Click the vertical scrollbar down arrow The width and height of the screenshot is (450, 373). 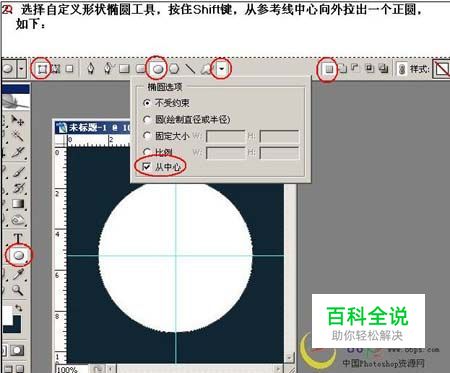tap(289, 357)
